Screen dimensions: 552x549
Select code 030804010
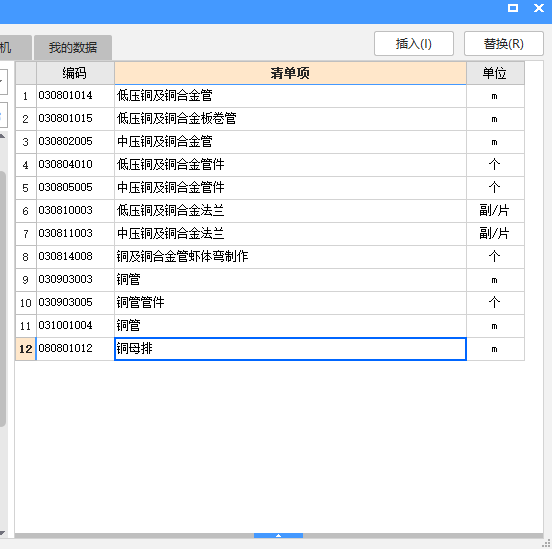coord(65,164)
